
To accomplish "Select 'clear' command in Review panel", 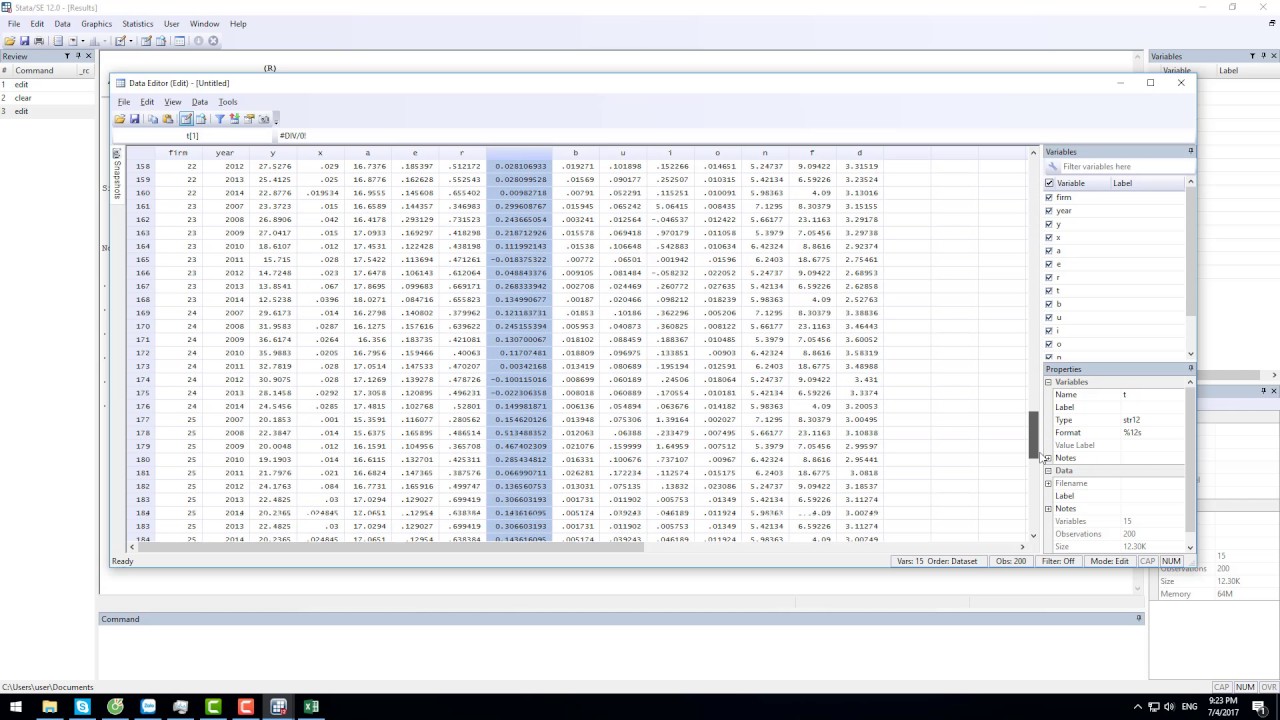I will [23, 98].
